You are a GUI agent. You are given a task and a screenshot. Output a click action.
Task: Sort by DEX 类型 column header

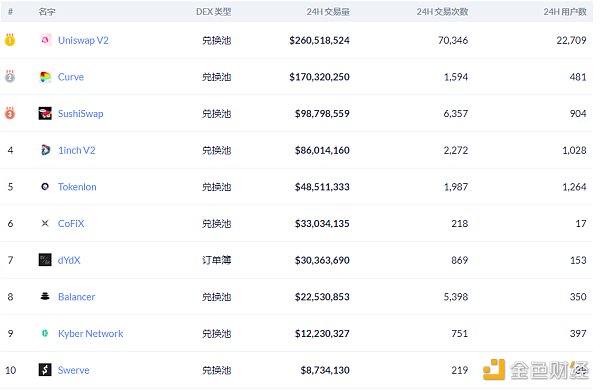click(x=214, y=12)
